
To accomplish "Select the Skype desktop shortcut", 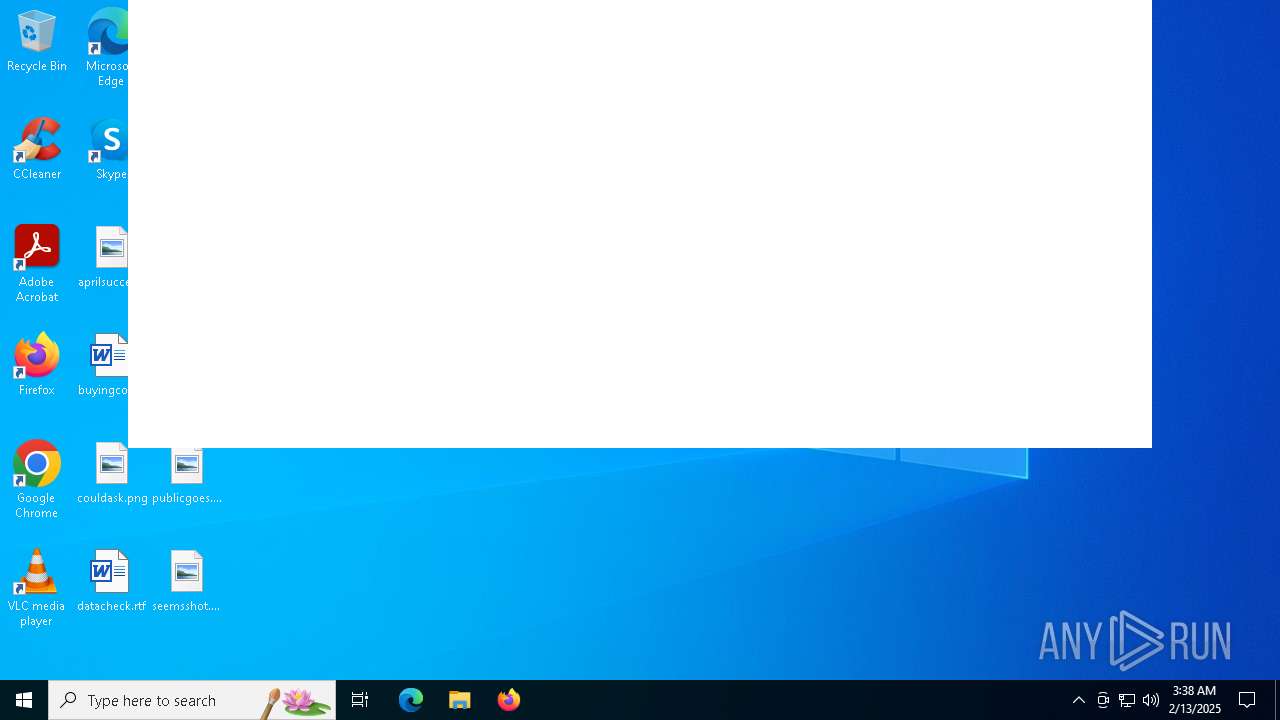I will click(x=108, y=149).
